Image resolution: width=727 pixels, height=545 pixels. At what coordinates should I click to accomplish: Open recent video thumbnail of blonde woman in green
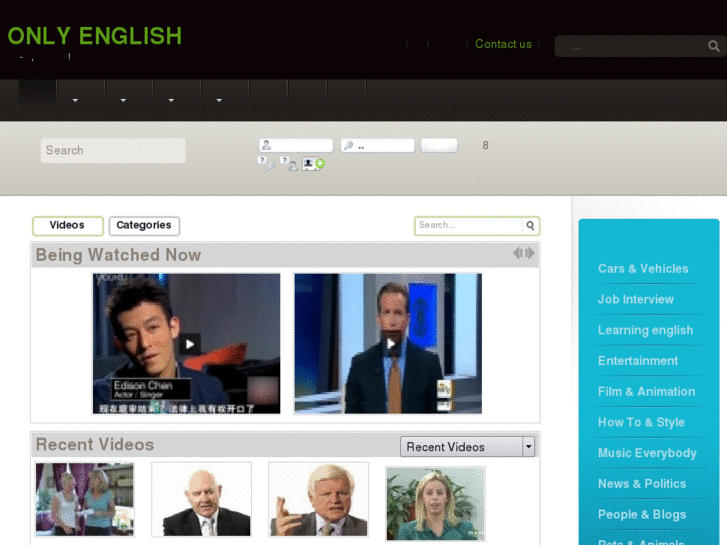pyautogui.click(x=435, y=504)
